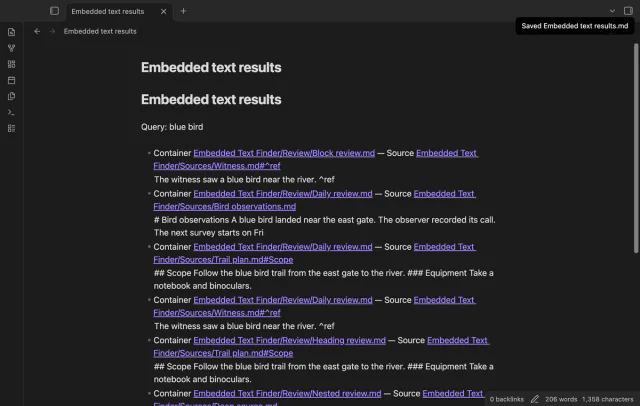
Task: Open command palette terminal icon
Action: click(11, 112)
